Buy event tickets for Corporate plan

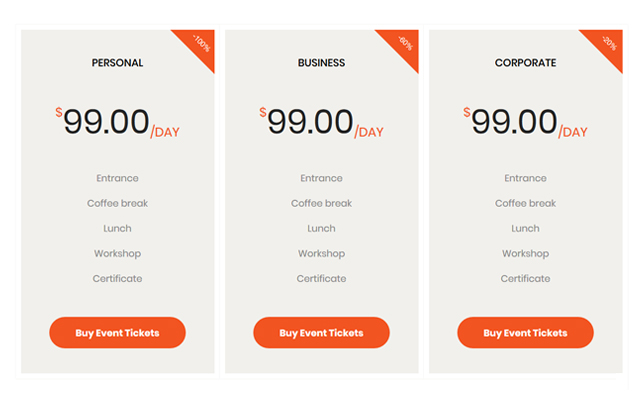click(x=525, y=333)
